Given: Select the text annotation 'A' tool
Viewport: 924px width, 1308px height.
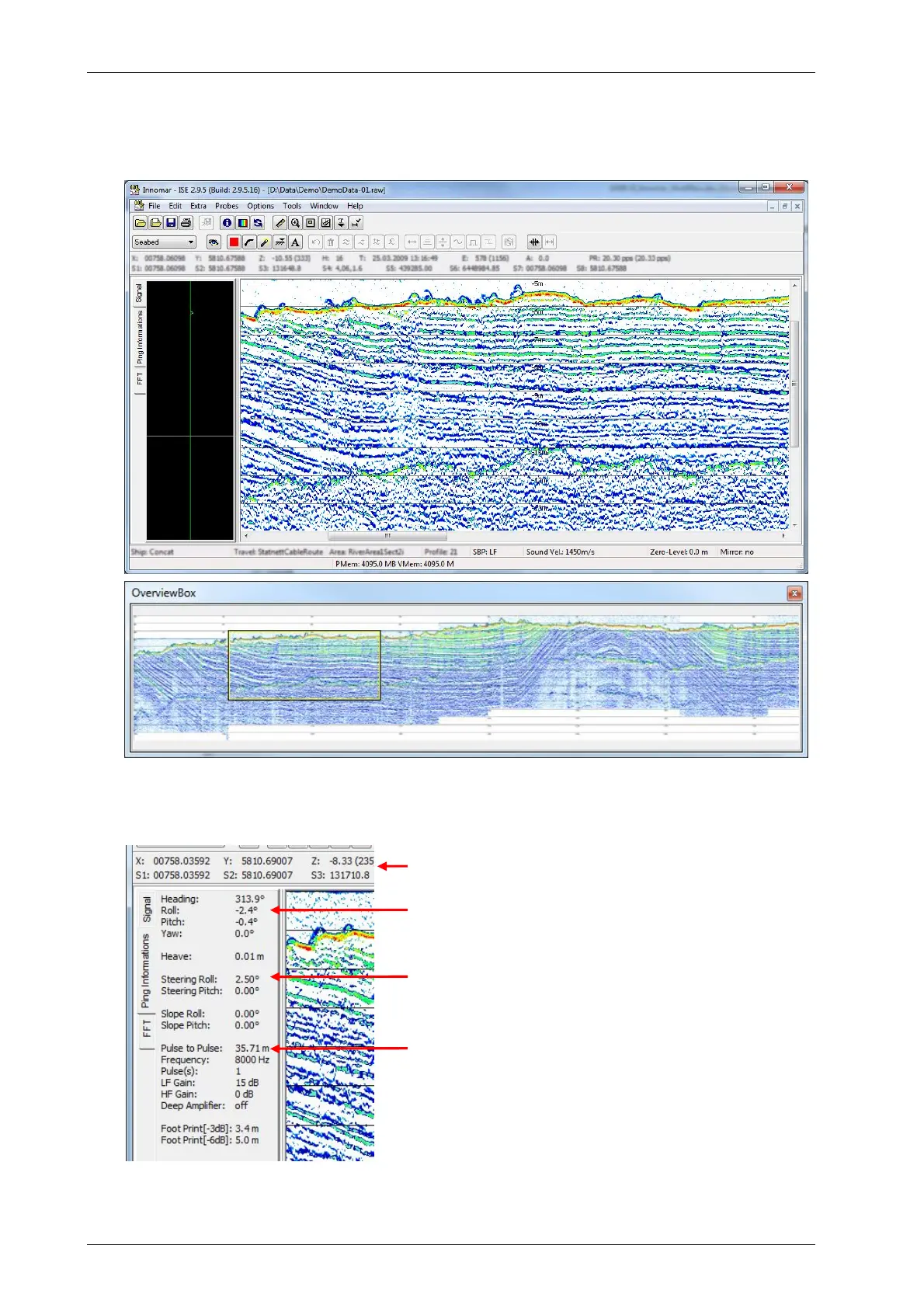Looking at the screenshot, I should tap(295, 242).
